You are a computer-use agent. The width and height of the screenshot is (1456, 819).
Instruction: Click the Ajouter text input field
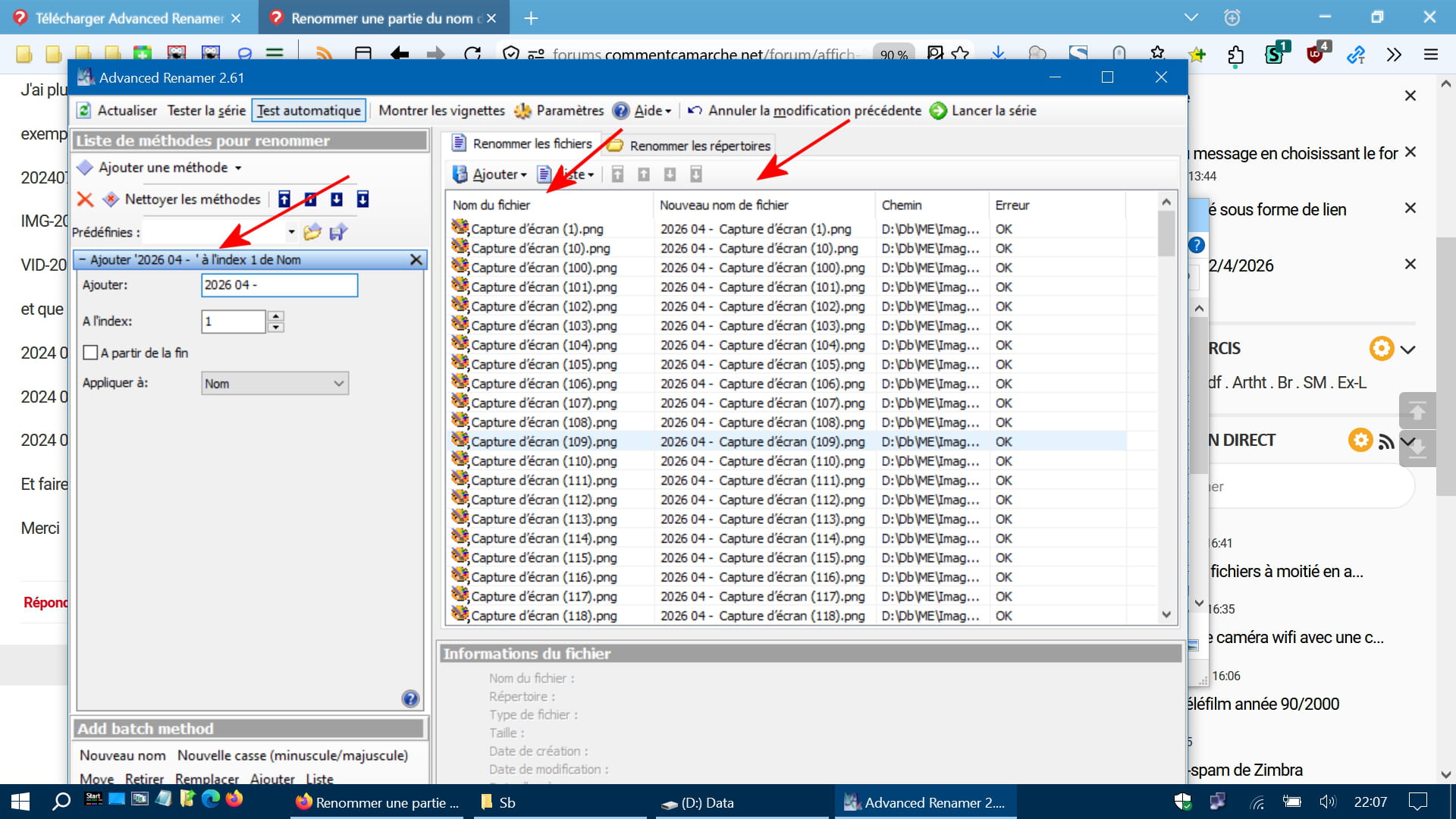coord(279,285)
